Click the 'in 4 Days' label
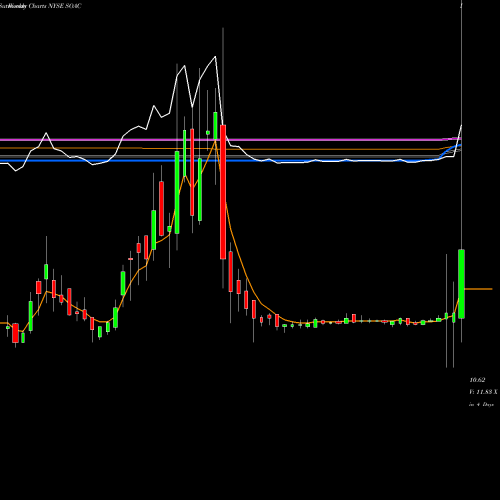The height and width of the screenshot is (500, 500). [482, 404]
